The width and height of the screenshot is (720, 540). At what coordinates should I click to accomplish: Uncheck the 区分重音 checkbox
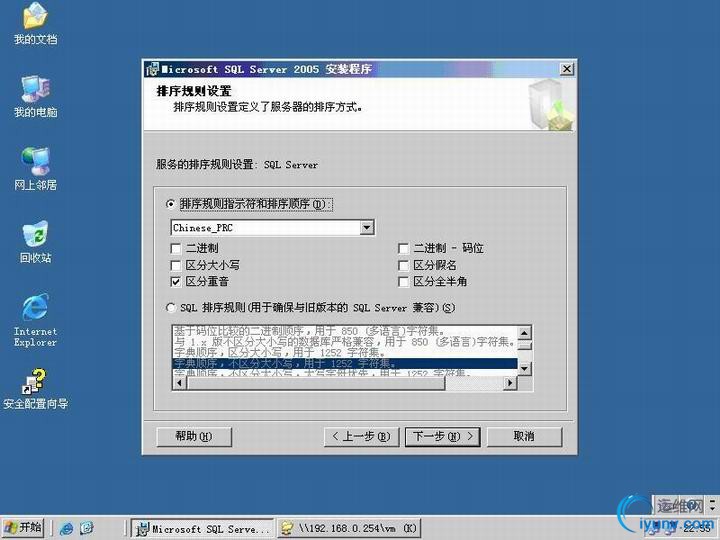(x=175, y=281)
